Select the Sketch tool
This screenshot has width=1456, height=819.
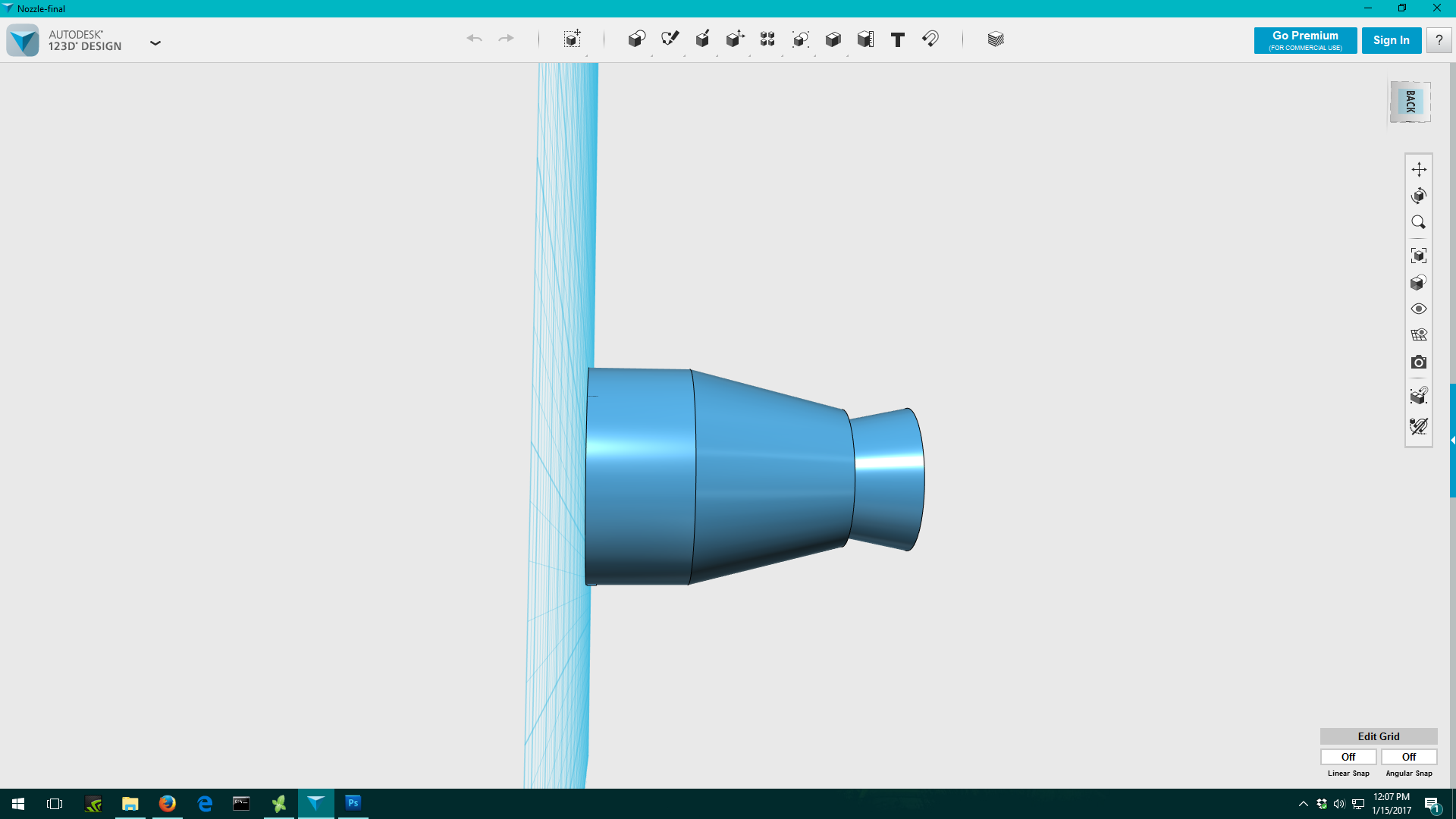point(670,39)
